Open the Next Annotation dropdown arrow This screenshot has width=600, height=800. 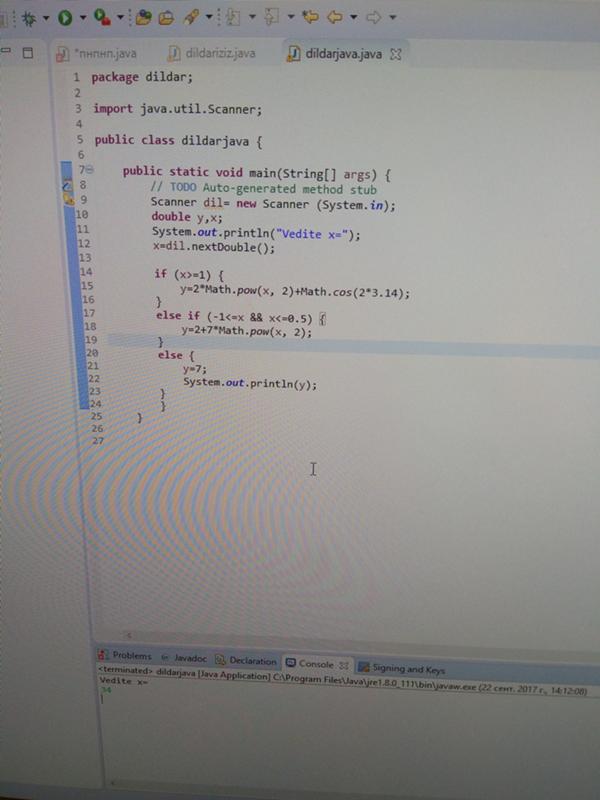(252, 17)
